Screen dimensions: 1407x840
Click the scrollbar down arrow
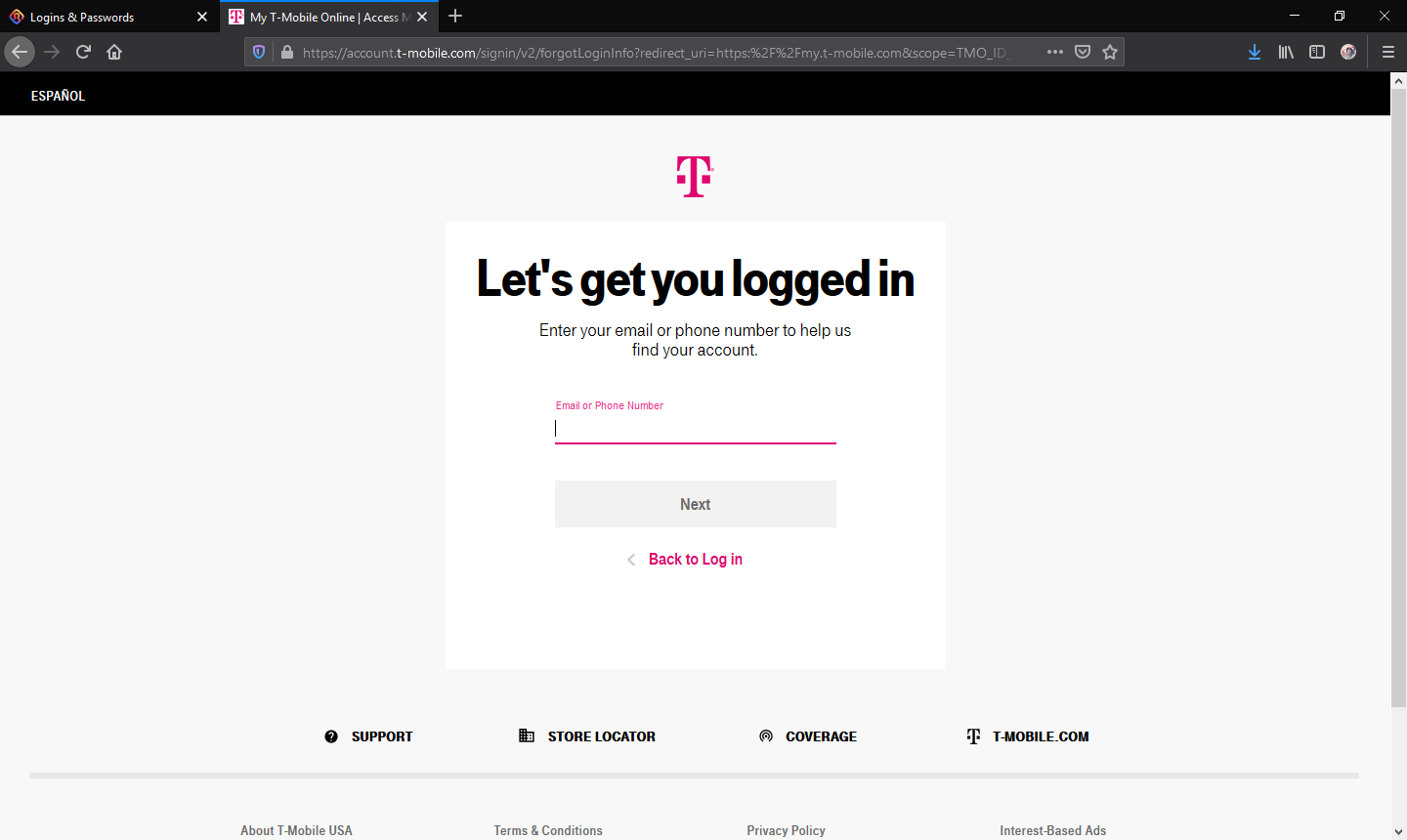point(1398,831)
